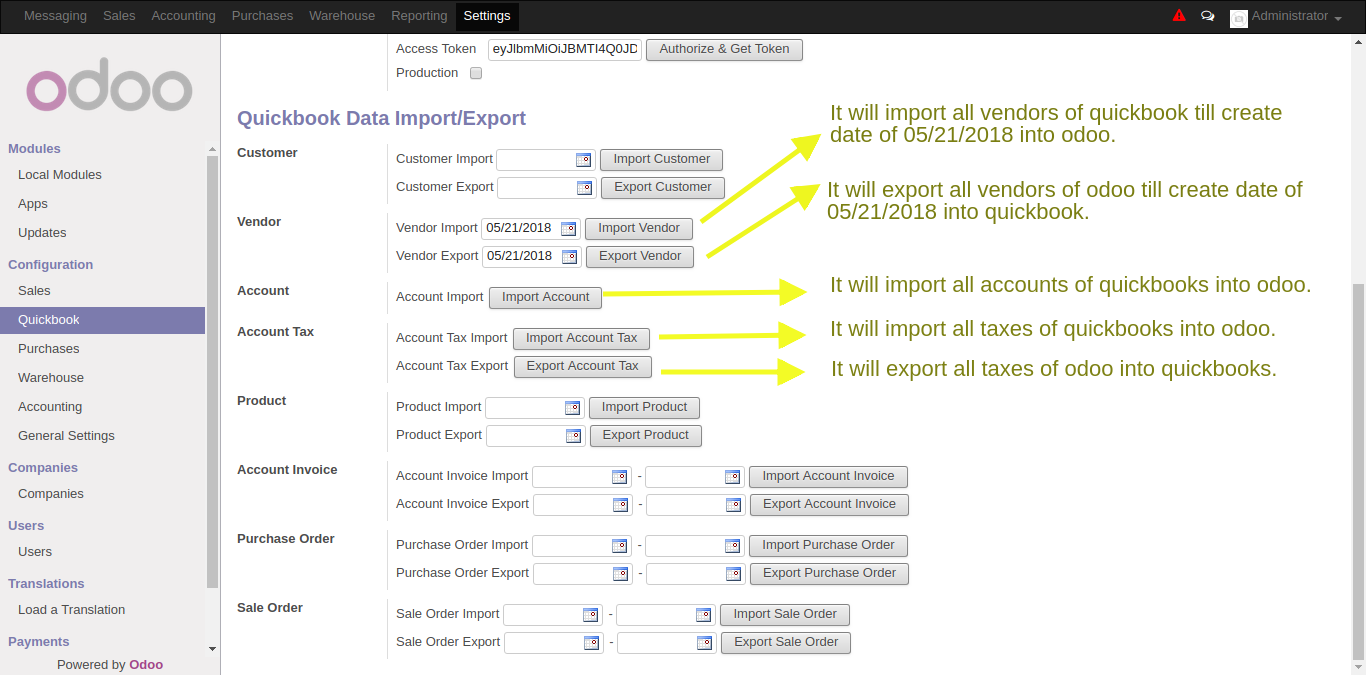This screenshot has height=675, width=1366.
Task: Open Load a Translation in sidebar
Action: pyautogui.click(x=72, y=610)
